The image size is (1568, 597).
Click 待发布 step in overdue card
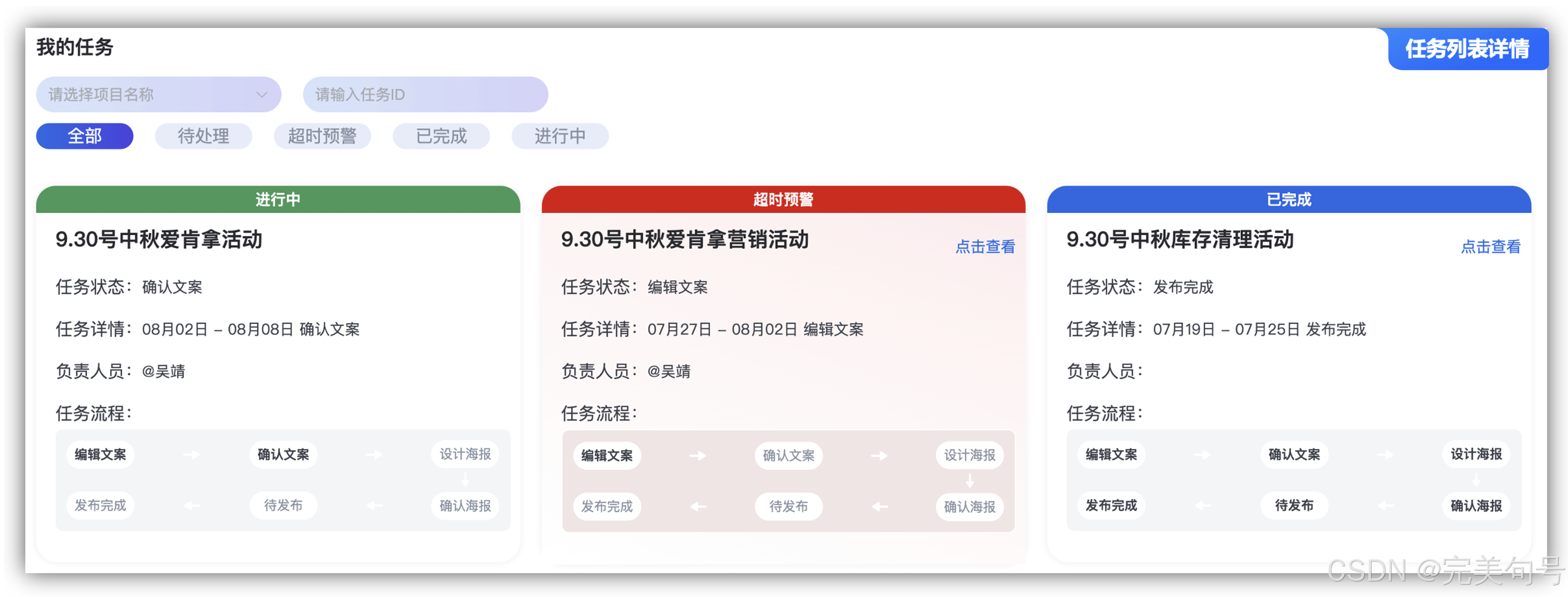[x=788, y=506]
